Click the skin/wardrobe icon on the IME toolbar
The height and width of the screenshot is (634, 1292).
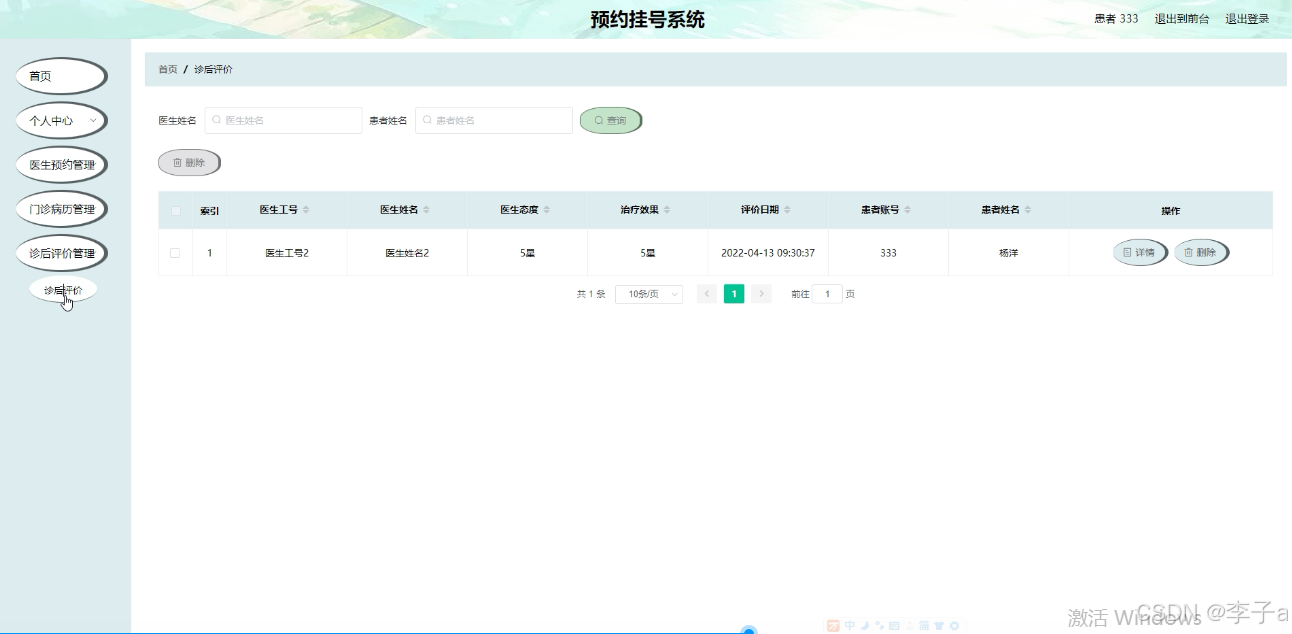pyautogui.click(x=939, y=625)
